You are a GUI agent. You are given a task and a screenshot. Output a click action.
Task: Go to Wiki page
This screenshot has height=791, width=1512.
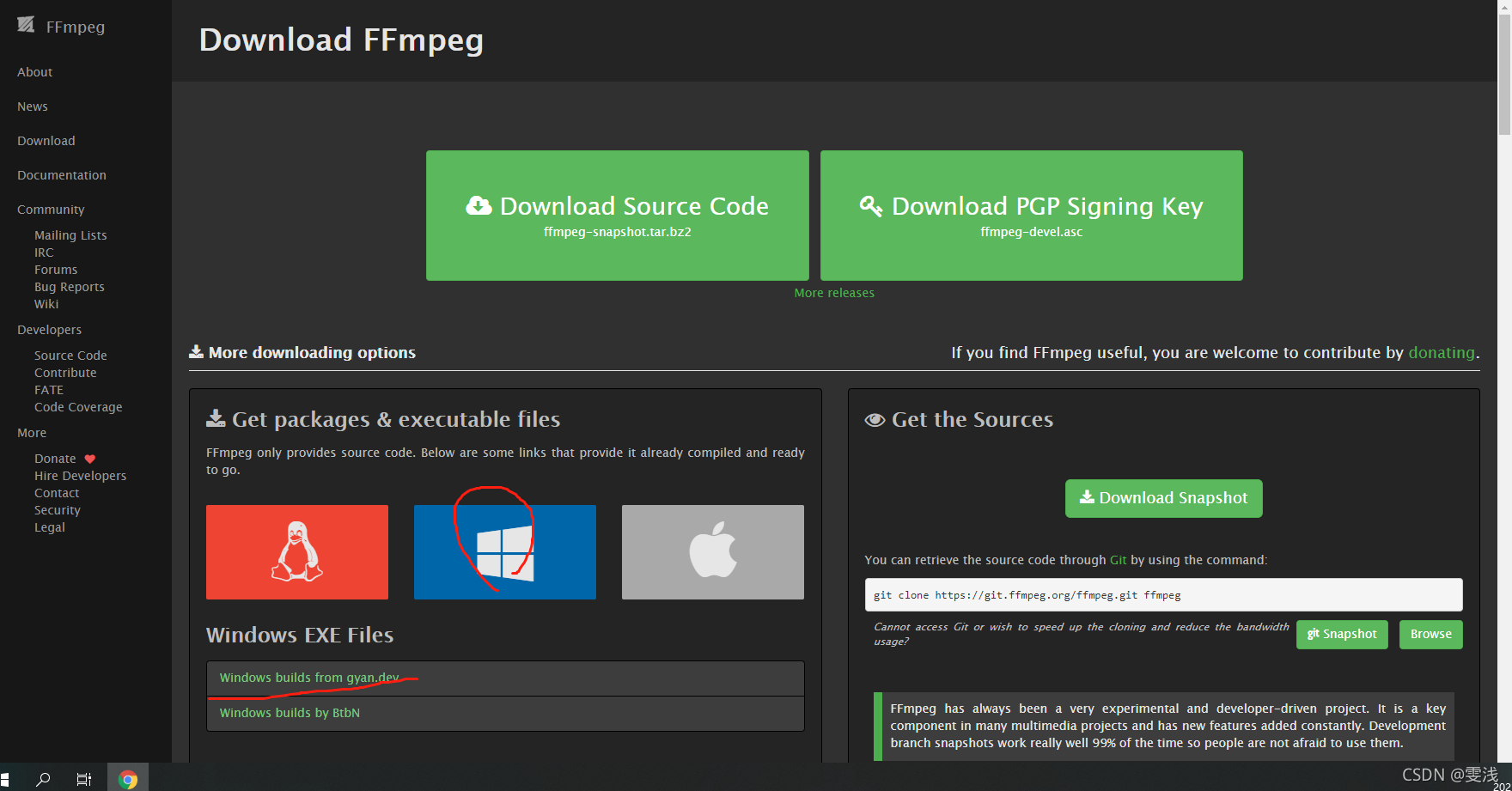[x=46, y=304]
